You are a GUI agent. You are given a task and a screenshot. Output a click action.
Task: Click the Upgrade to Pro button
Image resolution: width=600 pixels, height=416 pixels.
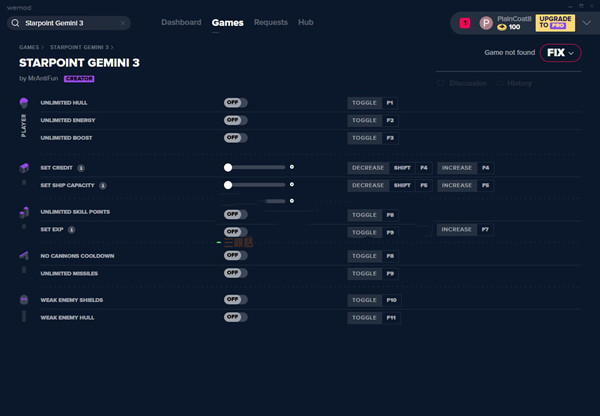pos(555,23)
